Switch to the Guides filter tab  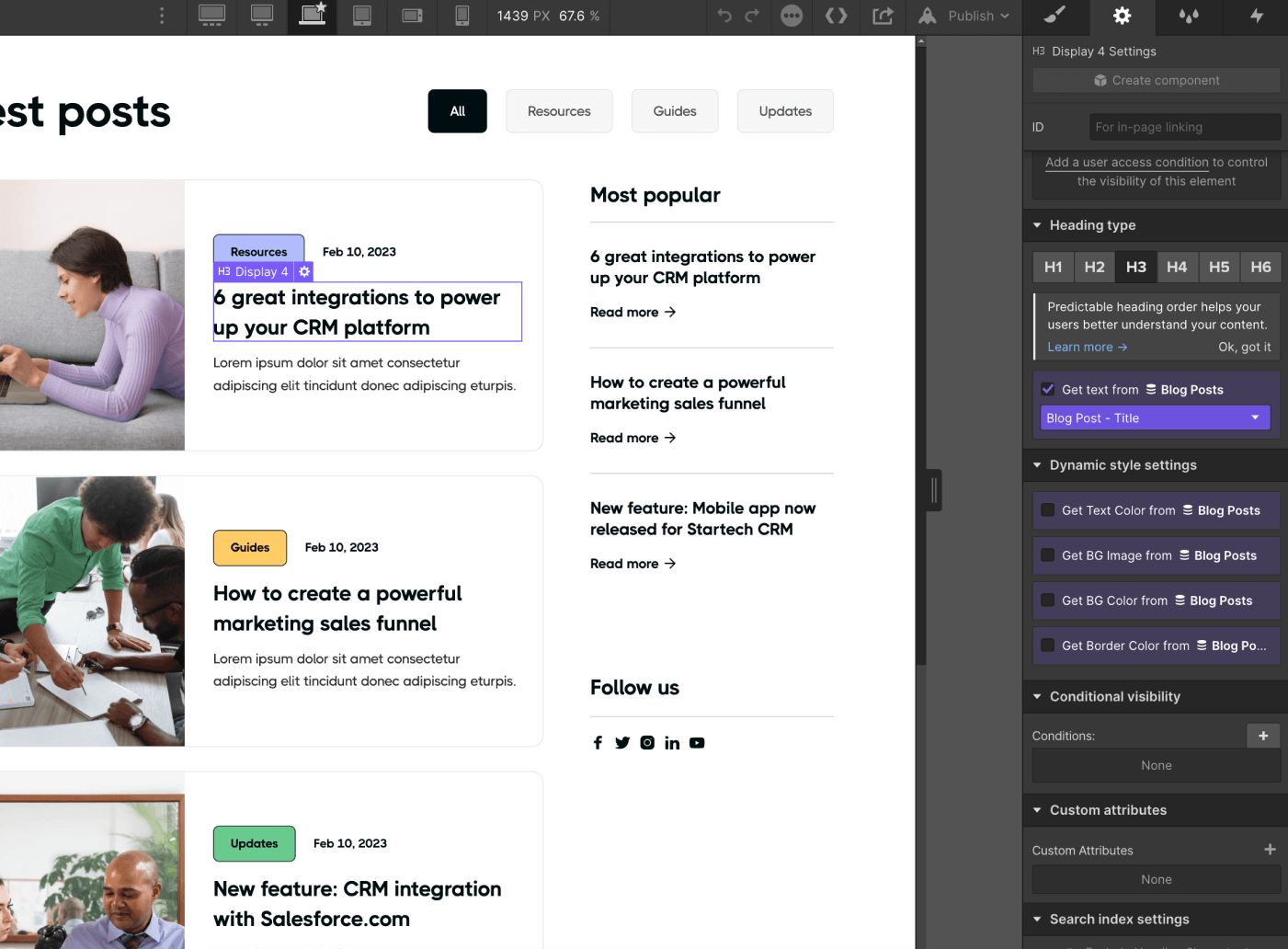tap(675, 110)
